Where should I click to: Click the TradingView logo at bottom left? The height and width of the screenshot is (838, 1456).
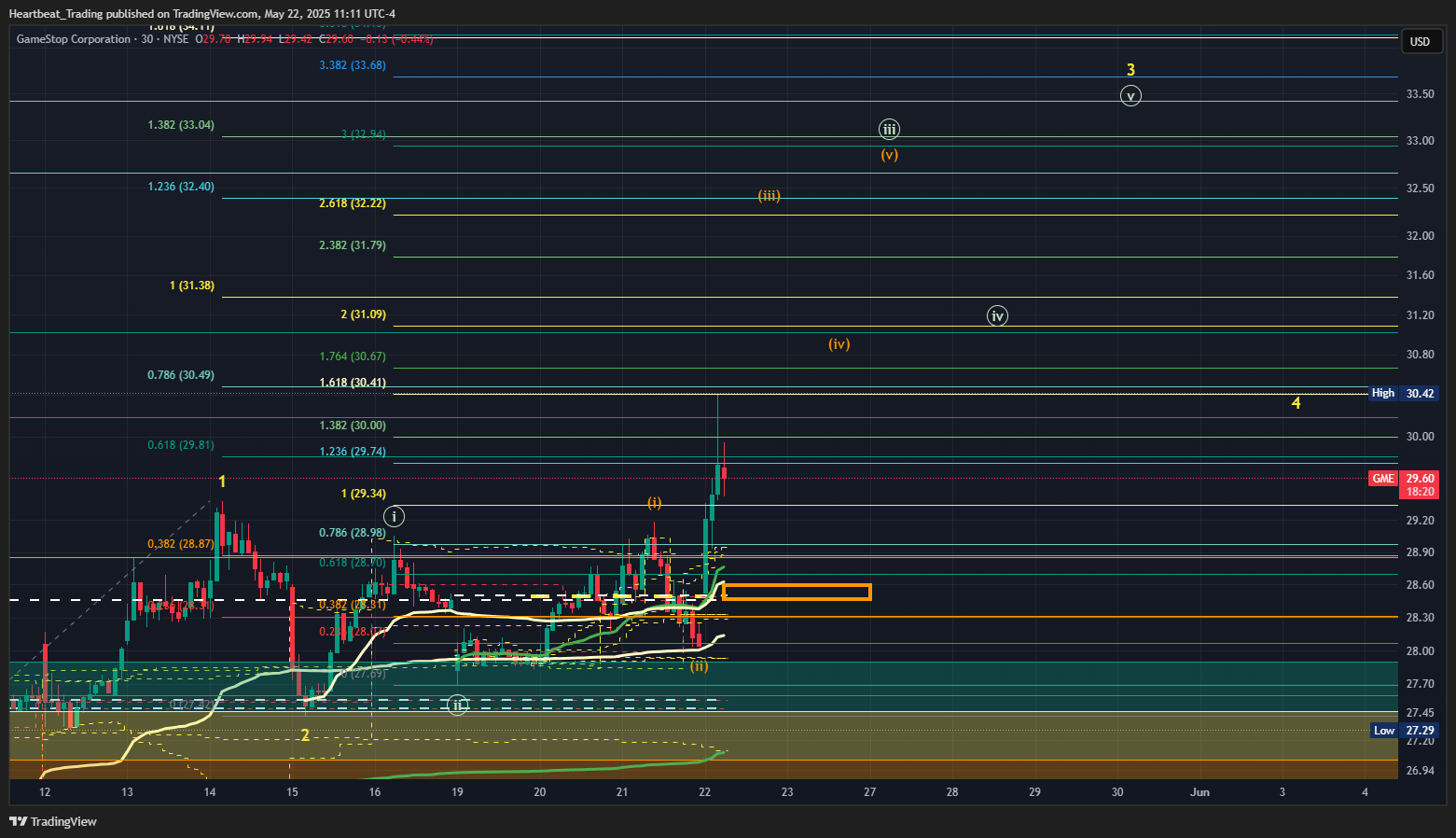click(53, 821)
